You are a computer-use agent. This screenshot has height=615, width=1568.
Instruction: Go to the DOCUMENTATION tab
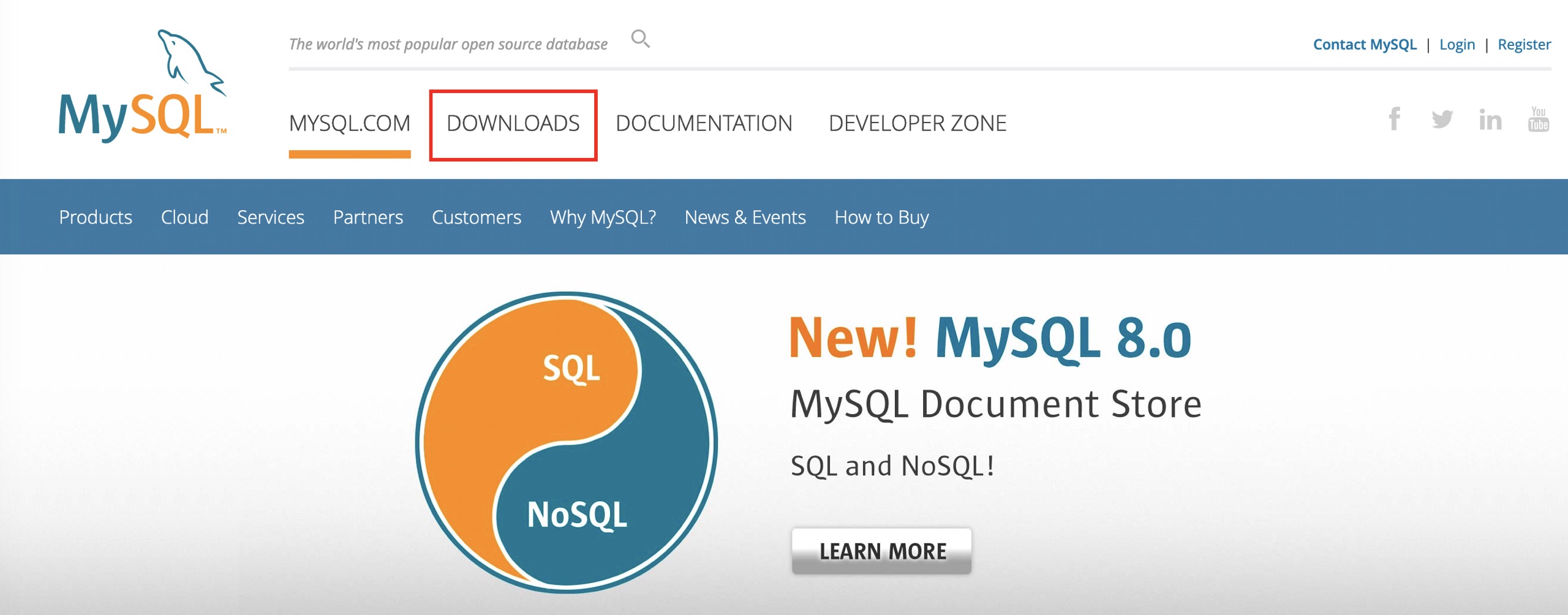(704, 123)
